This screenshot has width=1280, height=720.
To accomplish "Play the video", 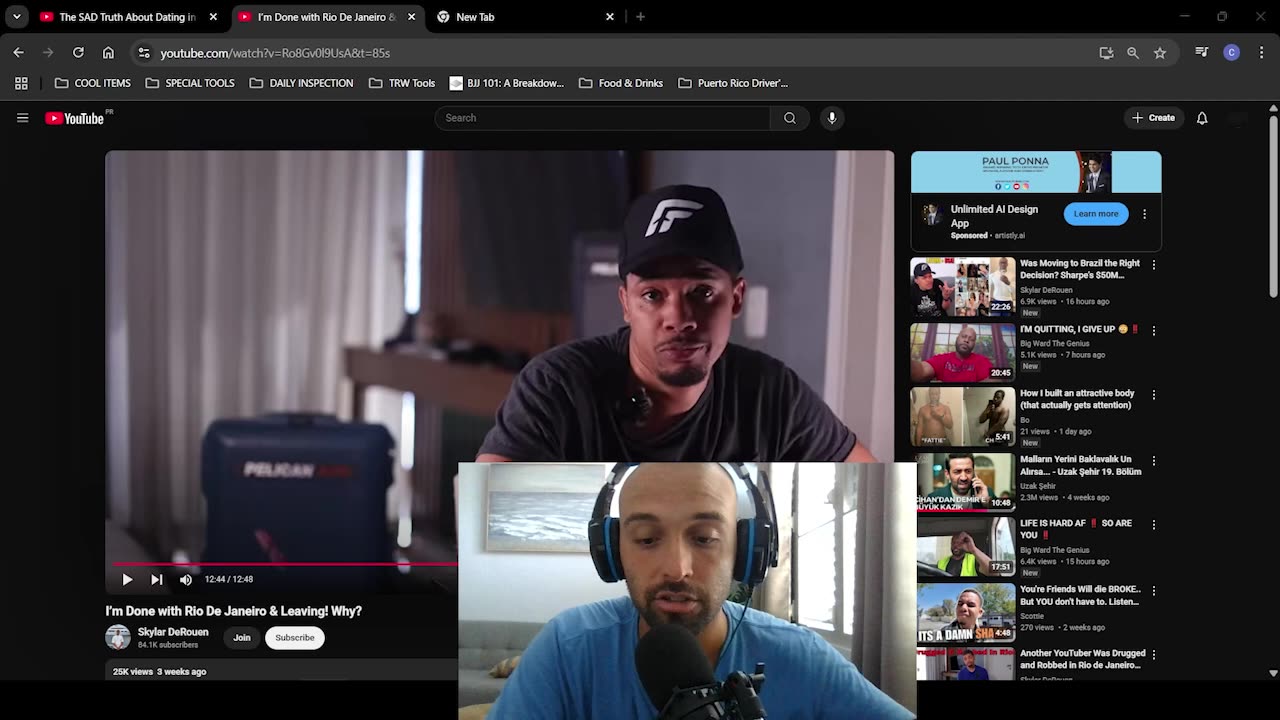I will pyautogui.click(x=127, y=579).
